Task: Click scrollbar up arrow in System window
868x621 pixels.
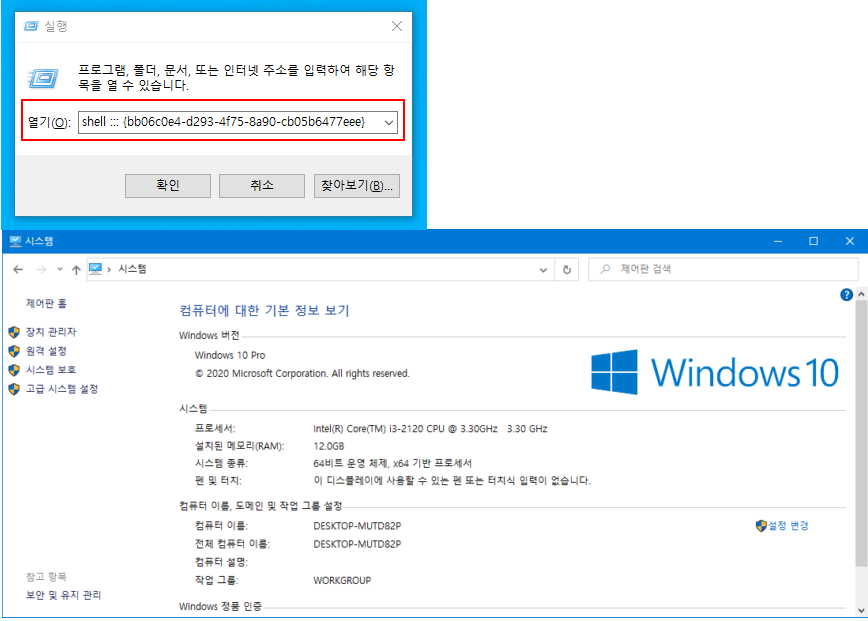Action: (x=861, y=294)
